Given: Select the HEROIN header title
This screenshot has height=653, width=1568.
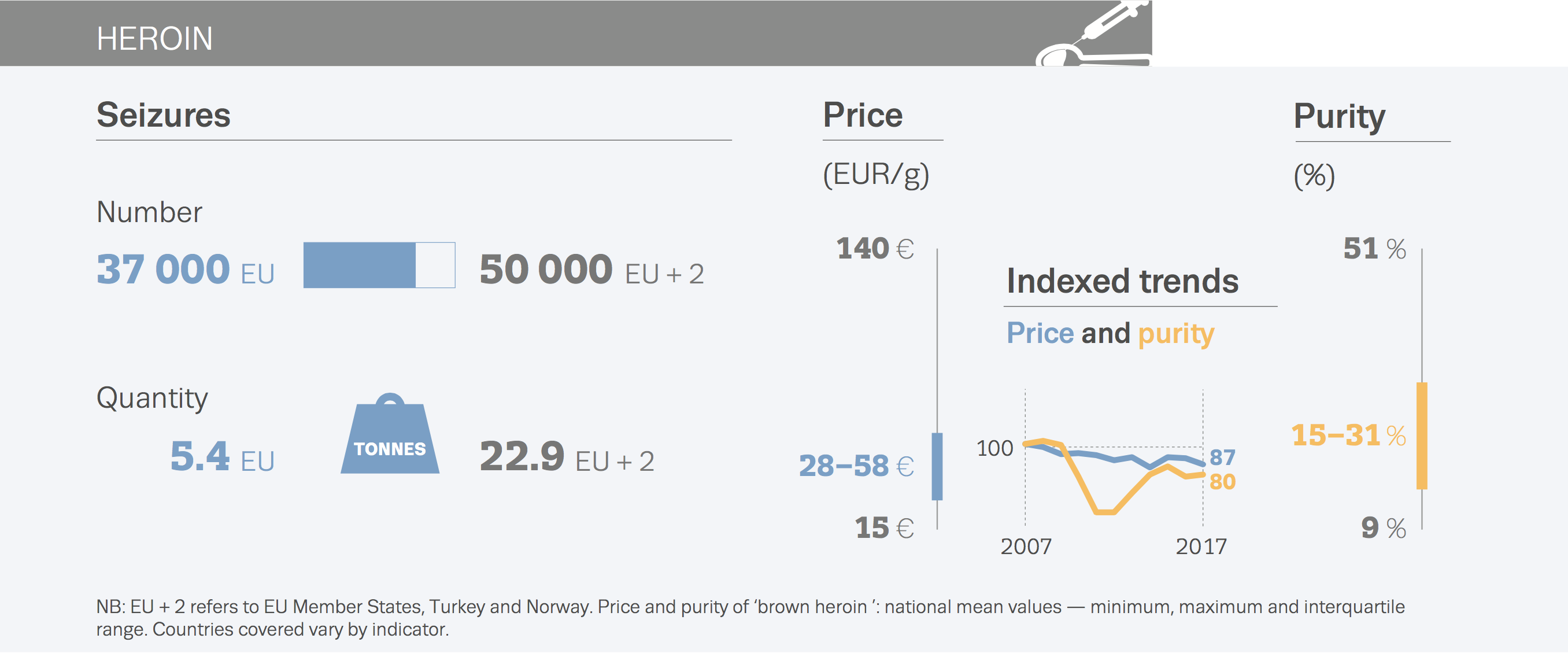Looking at the screenshot, I should pos(154,38).
